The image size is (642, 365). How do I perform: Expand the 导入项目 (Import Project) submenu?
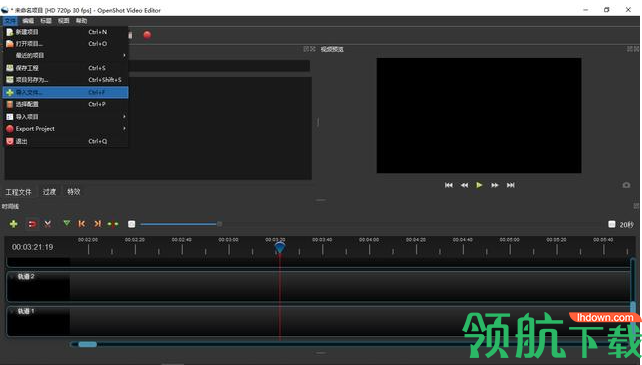click(66, 117)
